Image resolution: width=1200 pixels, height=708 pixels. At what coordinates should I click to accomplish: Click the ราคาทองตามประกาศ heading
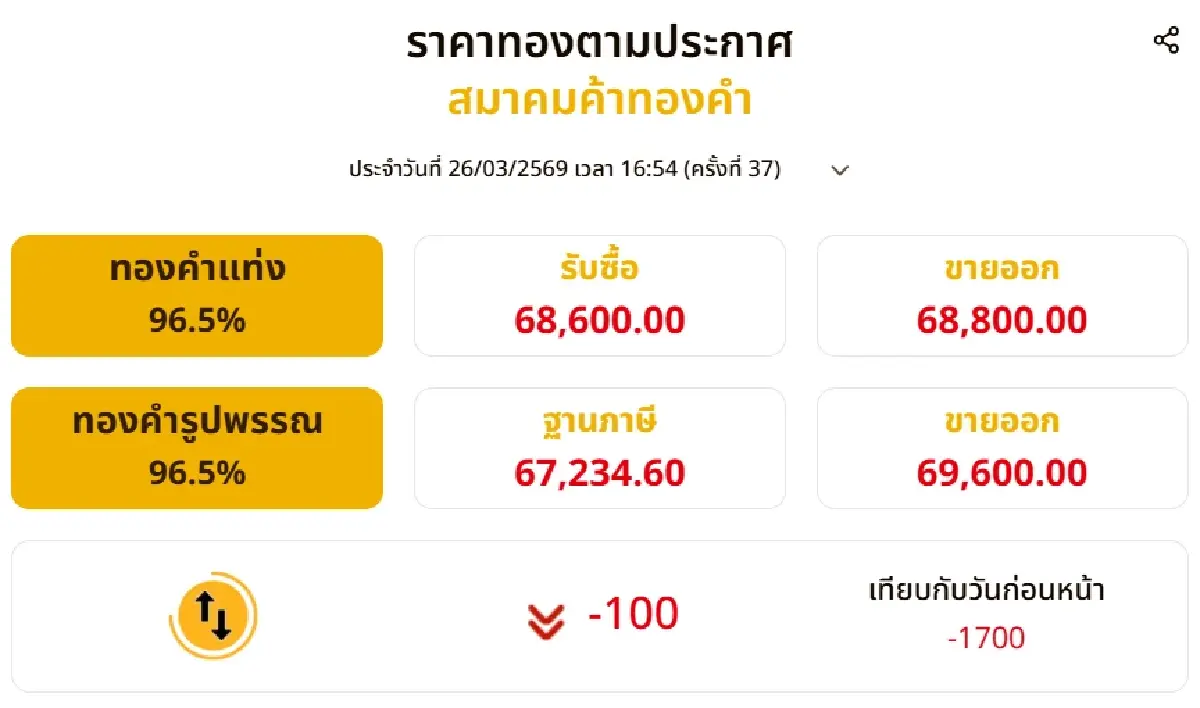click(x=600, y=42)
